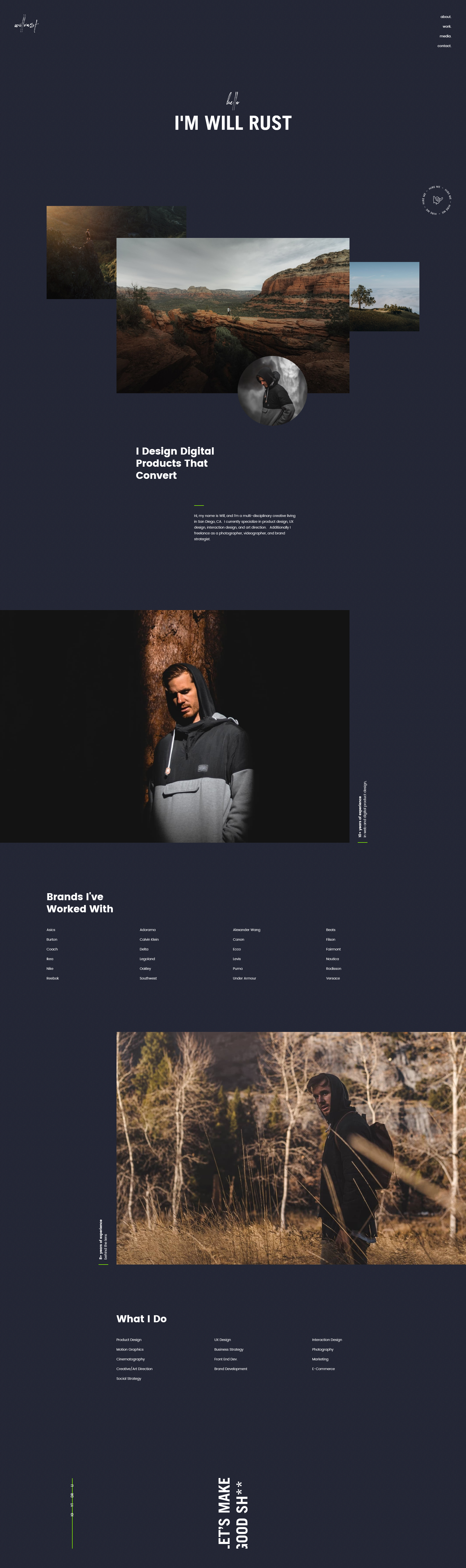Click the Legoland brand entry
This screenshot has width=466, height=1568.
point(147,959)
